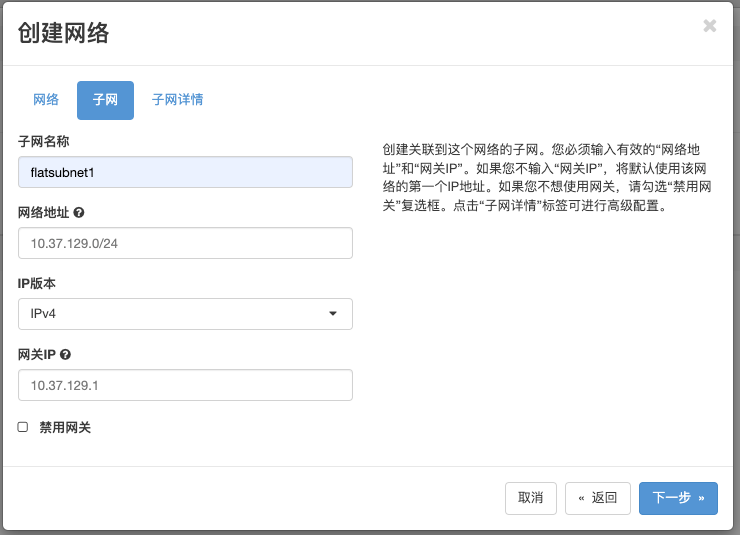Viewport: 740px width, 535px height.
Task: Click the 禁用网关 label text
Action: [65, 427]
